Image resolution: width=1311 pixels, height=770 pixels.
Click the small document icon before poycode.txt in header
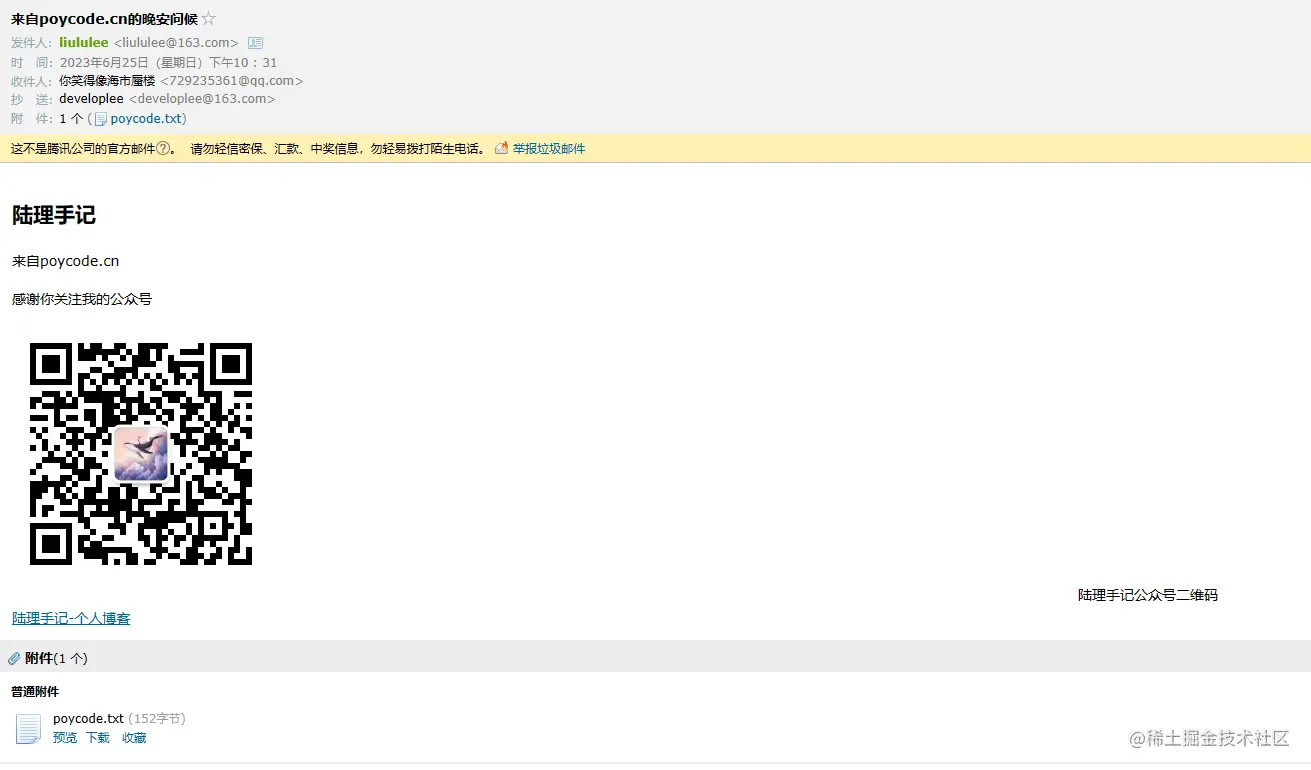coord(101,118)
